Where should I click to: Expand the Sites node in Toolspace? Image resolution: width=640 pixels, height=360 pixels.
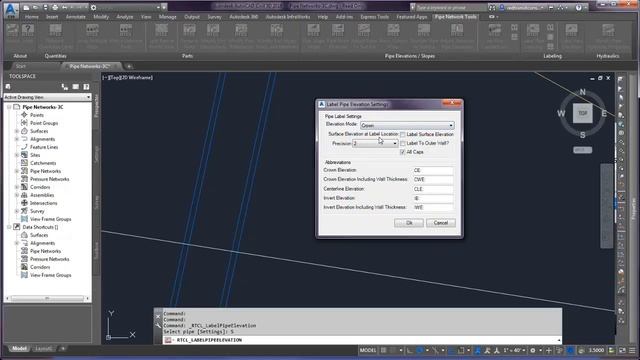click(17, 155)
